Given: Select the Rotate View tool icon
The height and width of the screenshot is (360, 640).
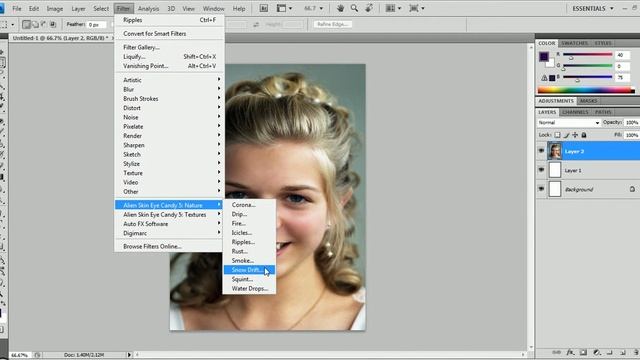Looking at the screenshot, I should (x=369, y=8).
